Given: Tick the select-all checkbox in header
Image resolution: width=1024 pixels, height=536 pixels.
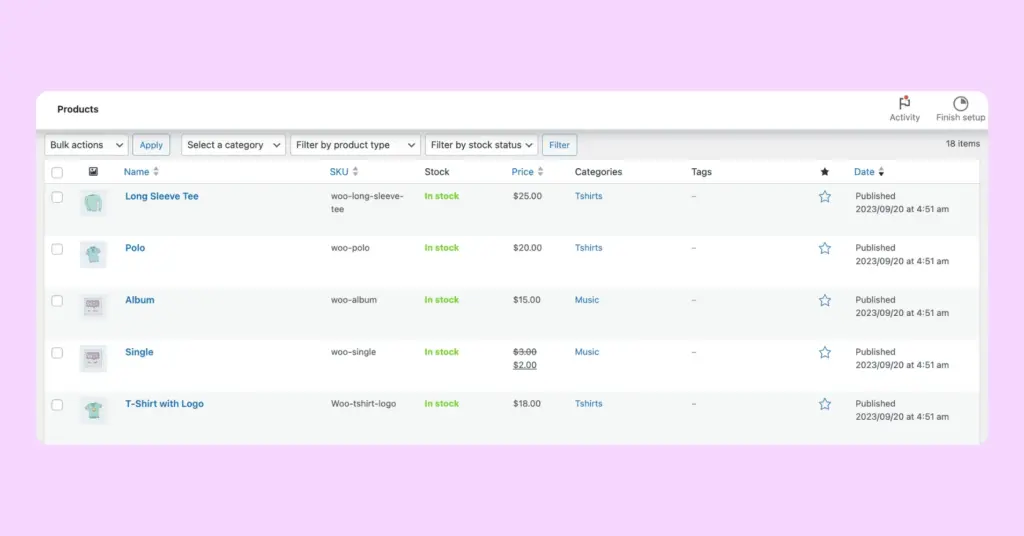Looking at the screenshot, I should point(57,173).
